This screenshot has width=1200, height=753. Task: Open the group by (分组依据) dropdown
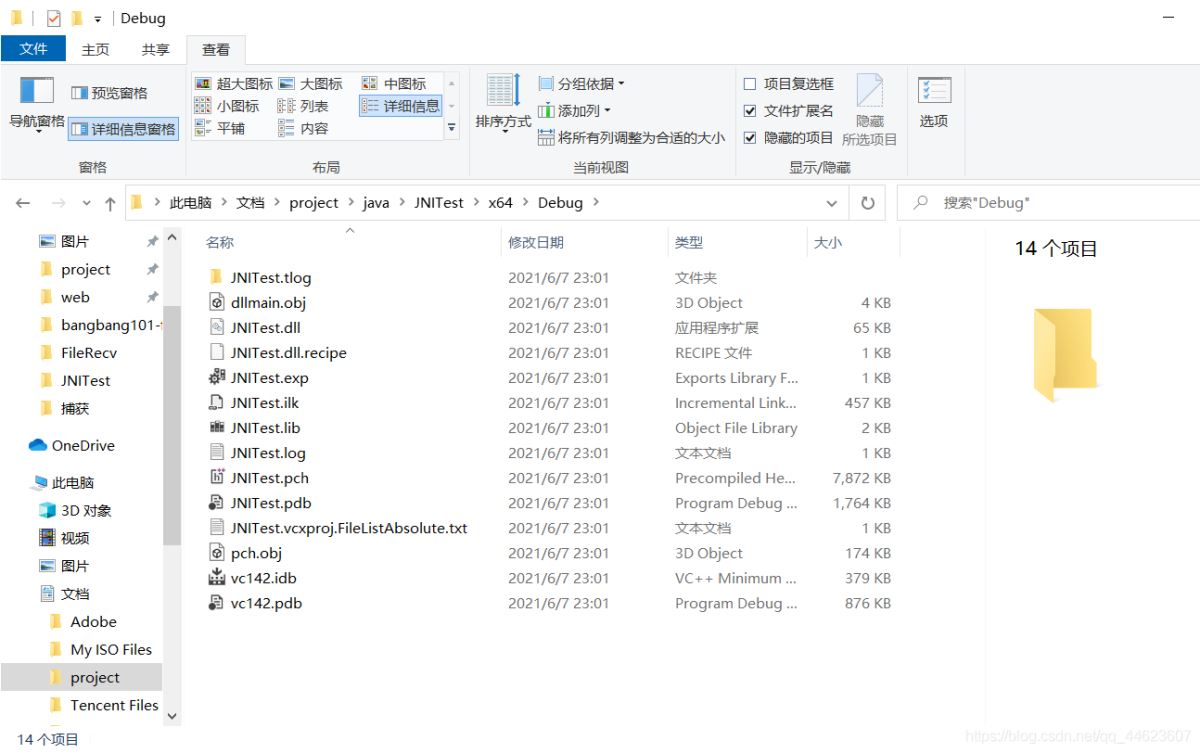click(581, 84)
